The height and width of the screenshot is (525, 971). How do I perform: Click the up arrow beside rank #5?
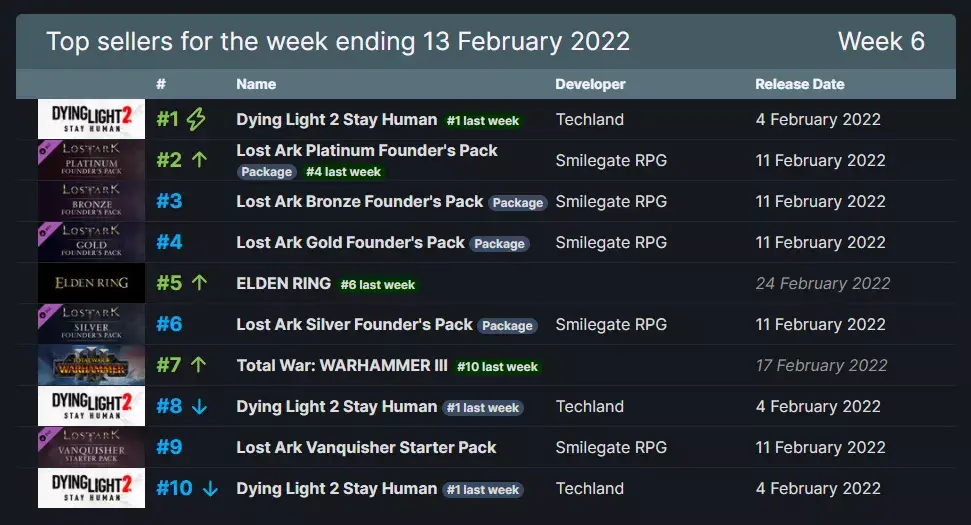tap(199, 283)
